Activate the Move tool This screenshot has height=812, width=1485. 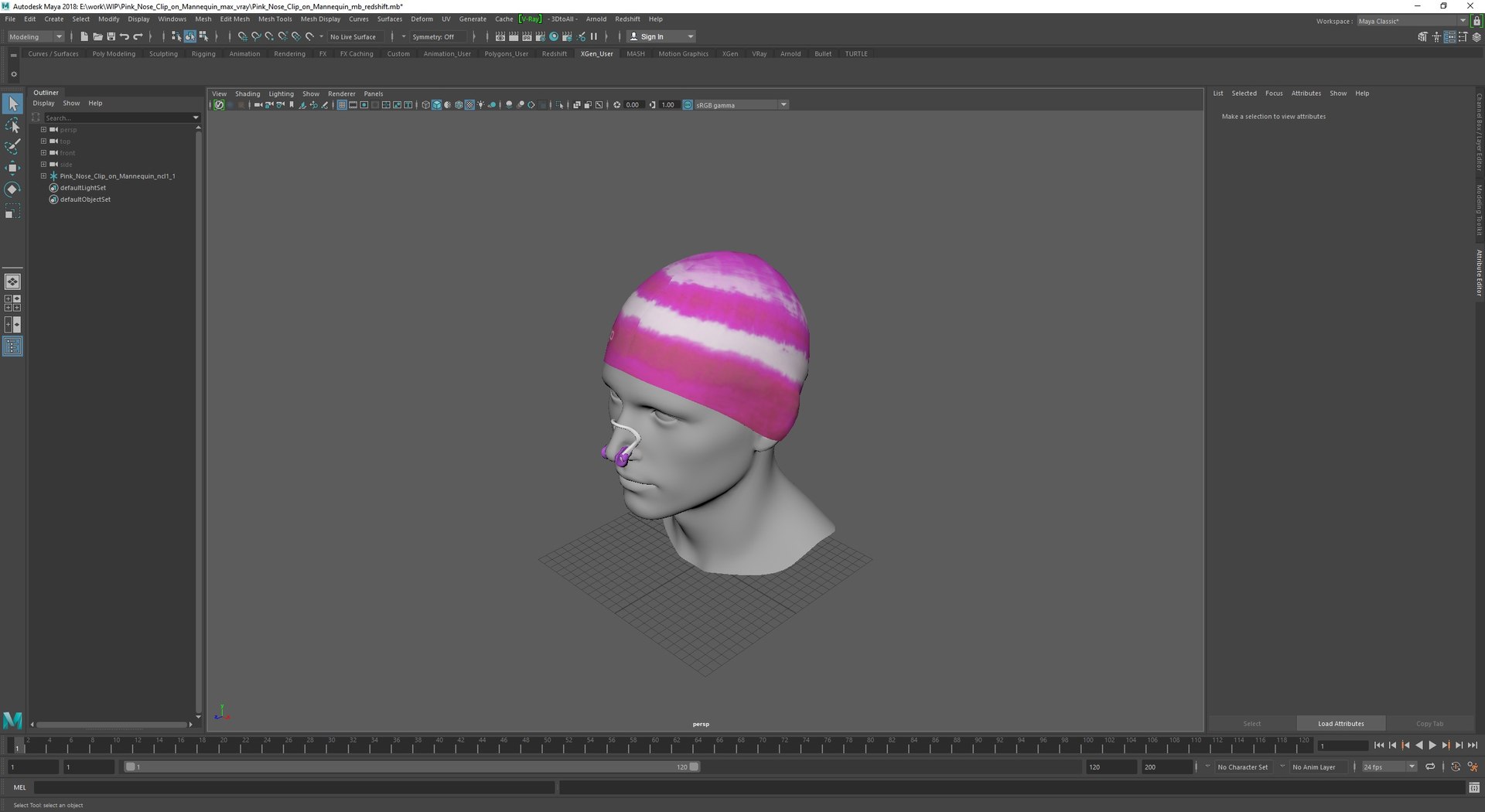pyautogui.click(x=12, y=168)
